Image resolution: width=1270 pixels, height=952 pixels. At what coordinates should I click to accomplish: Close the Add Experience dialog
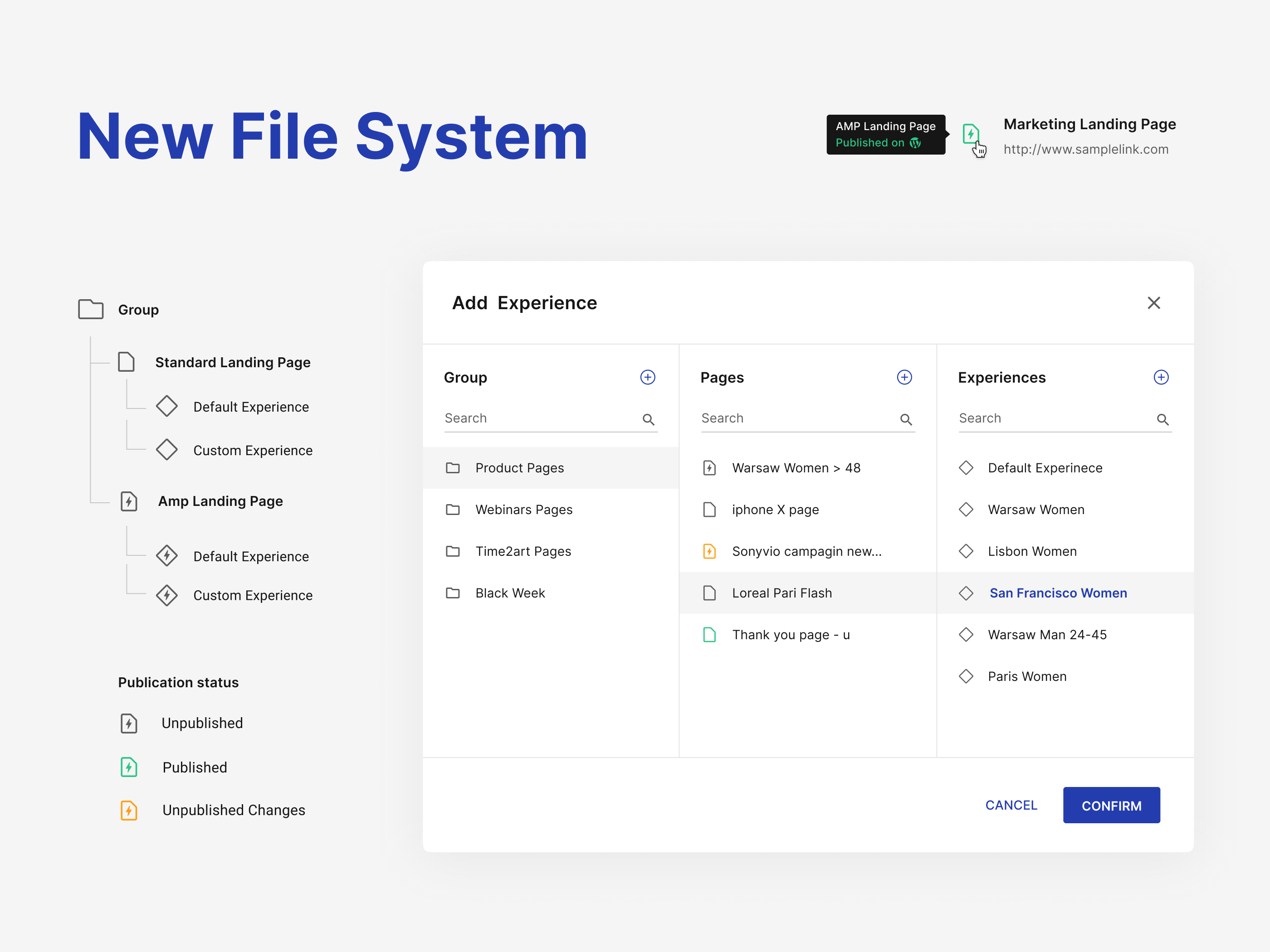pos(1153,302)
